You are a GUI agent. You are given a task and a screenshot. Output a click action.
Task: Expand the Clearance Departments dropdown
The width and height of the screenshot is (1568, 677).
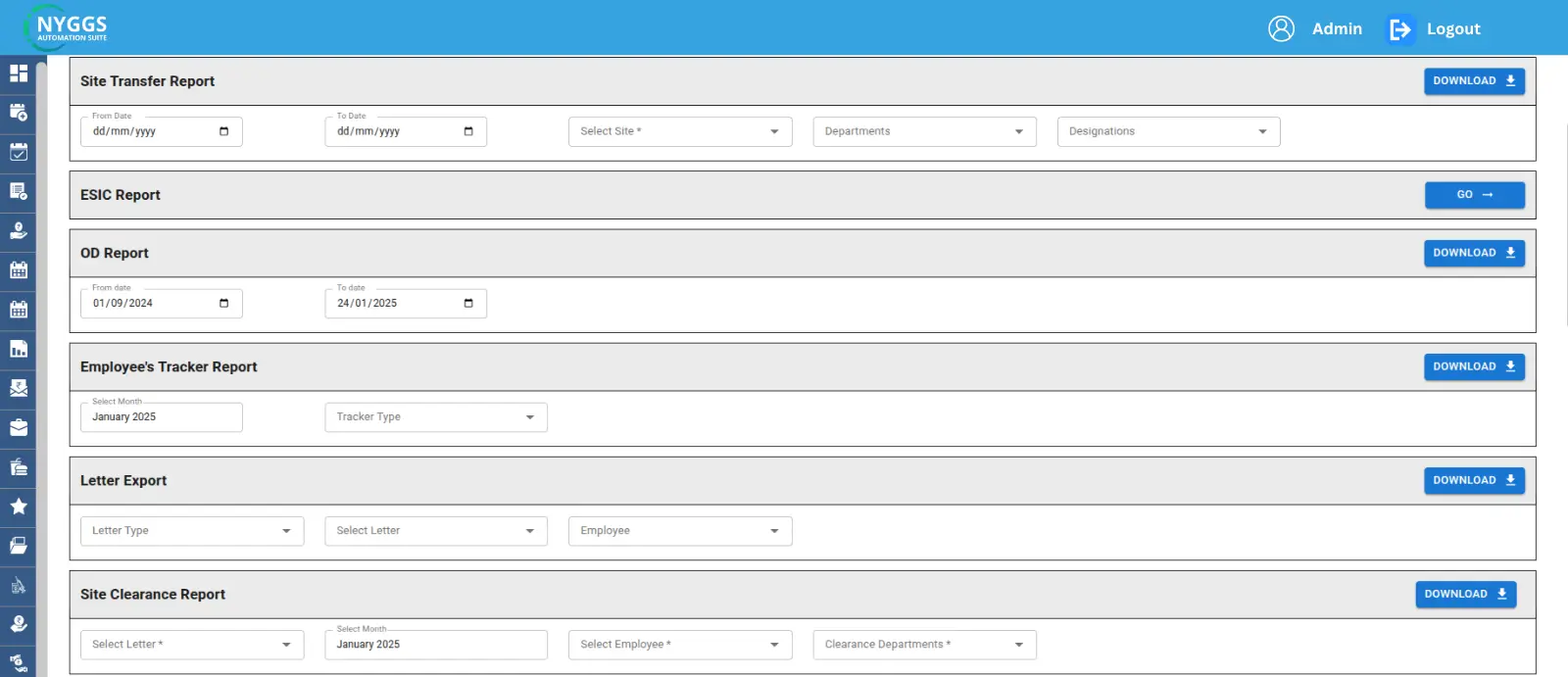(x=924, y=645)
